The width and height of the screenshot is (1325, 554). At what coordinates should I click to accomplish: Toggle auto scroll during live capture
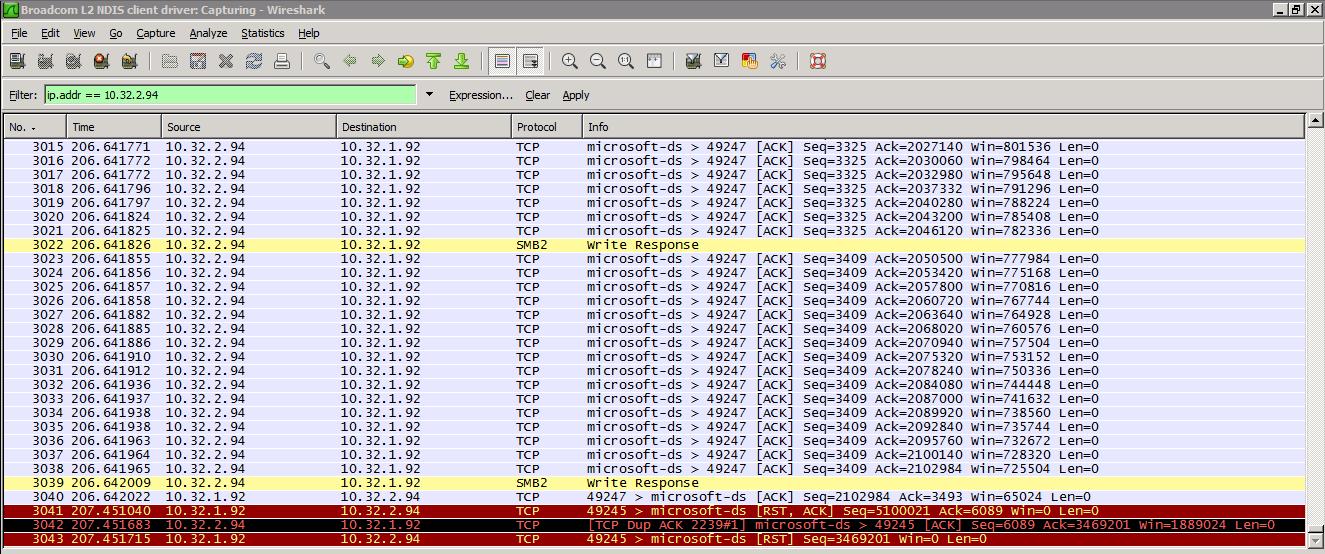point(530,61)
